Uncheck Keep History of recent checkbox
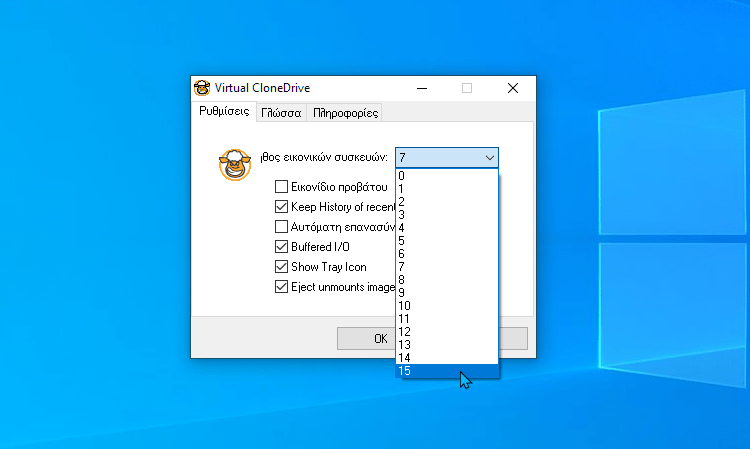Screen dimensions: 750x449 [281, 207]
